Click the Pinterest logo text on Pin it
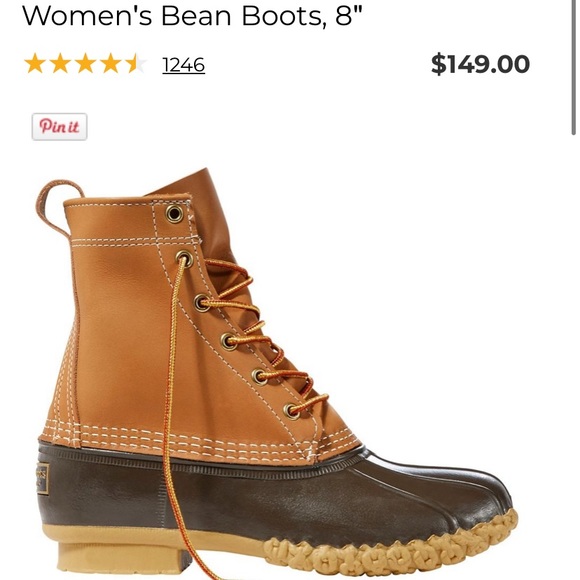 tap(59, 127)
